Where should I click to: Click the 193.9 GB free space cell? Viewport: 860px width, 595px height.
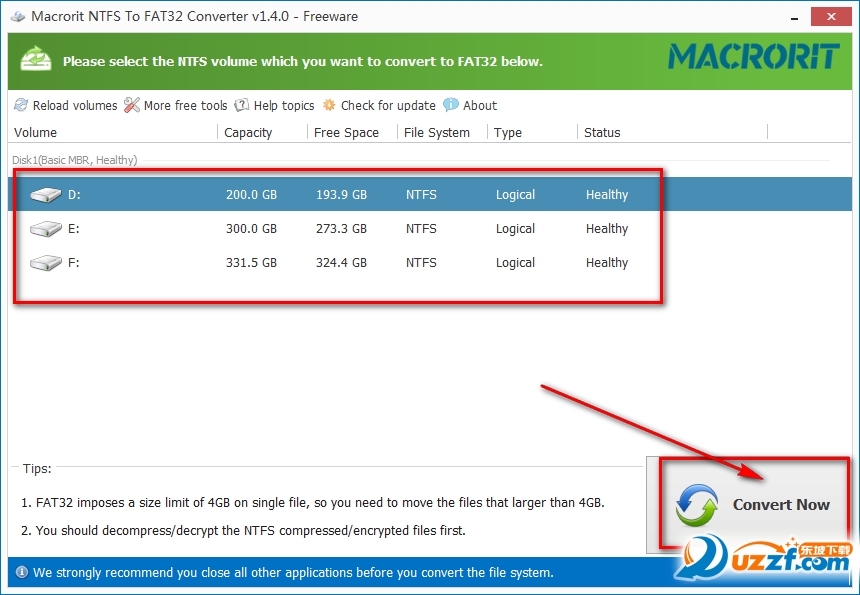tap(341, 195)
